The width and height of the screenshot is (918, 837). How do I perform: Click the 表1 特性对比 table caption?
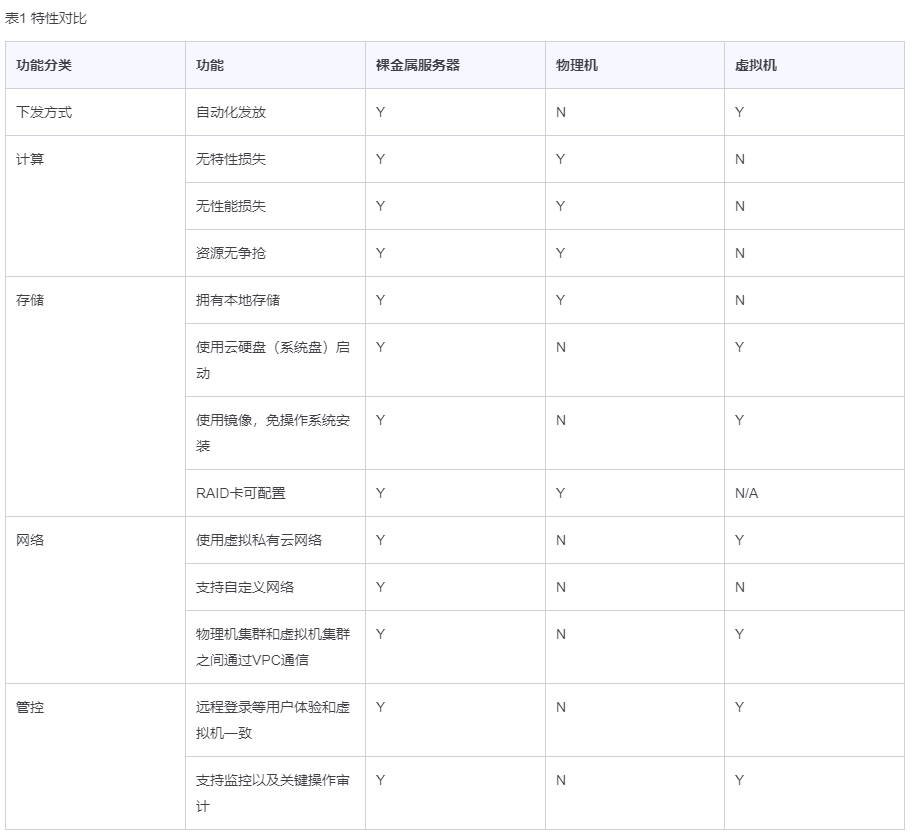pyautogui.click(x=46, y=19)
